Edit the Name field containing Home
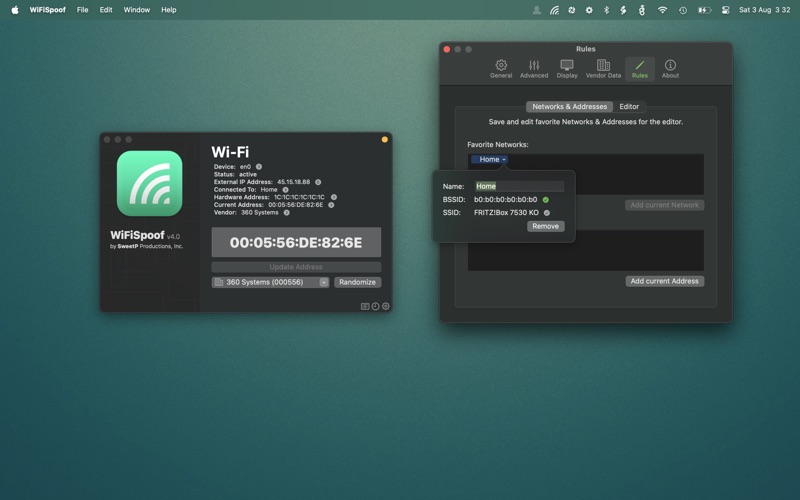Screen dimensions: 800x500 (x=519, y=186)
